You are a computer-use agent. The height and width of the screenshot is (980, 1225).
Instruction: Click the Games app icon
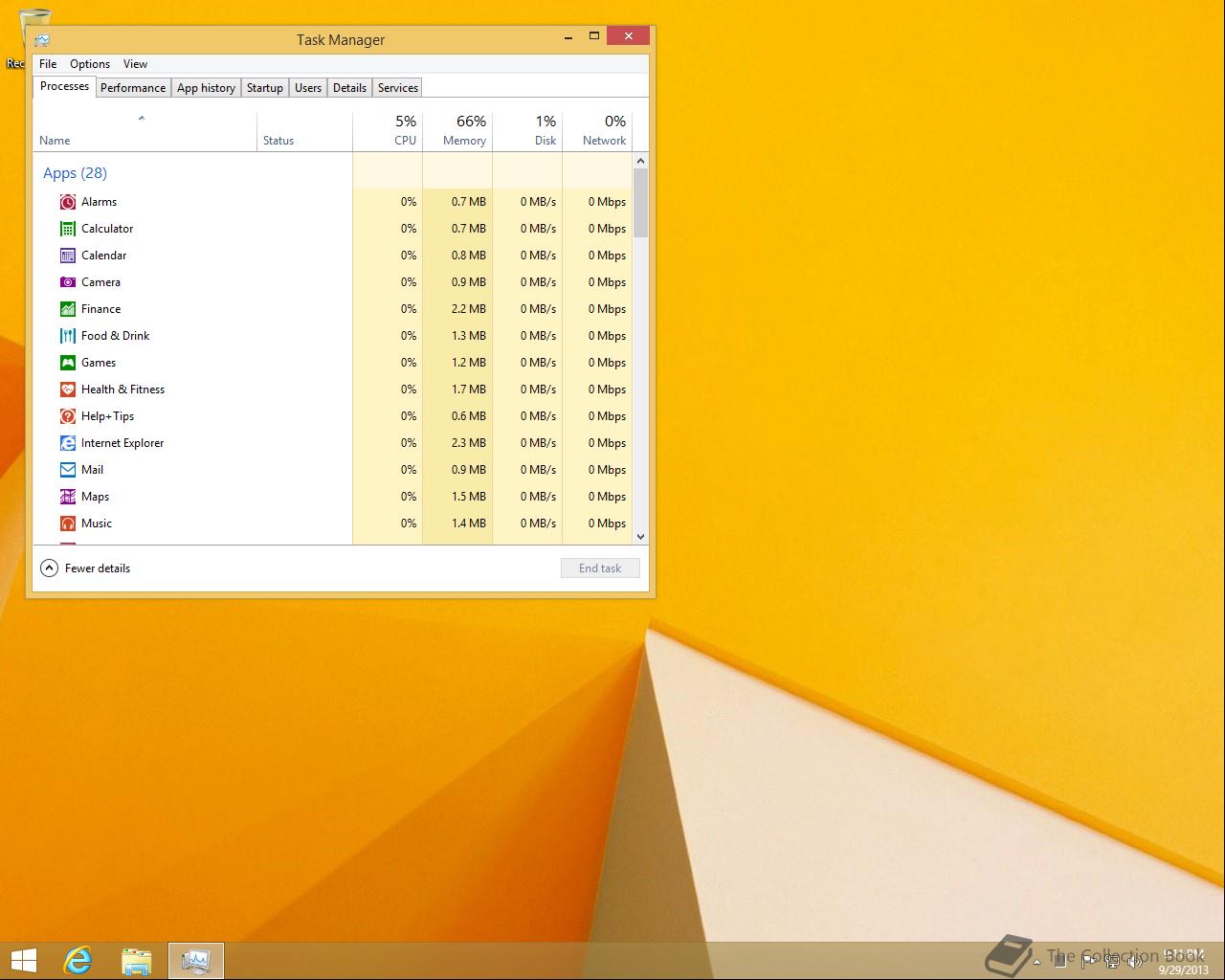click(68, 363)
